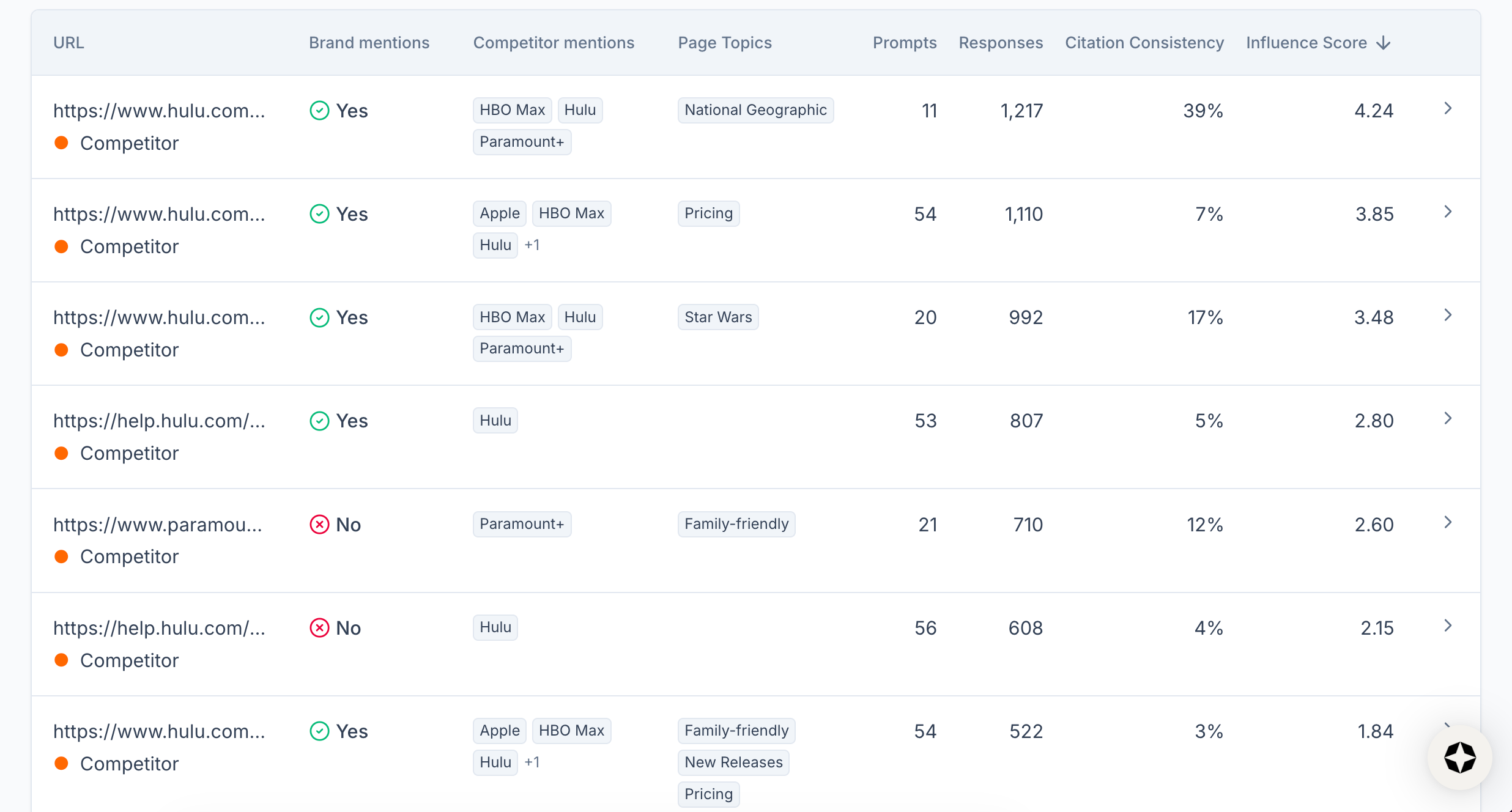Sort by Citation Consistency column header
Viewport: 1512px width, 812px height.
click(1144, 43)
